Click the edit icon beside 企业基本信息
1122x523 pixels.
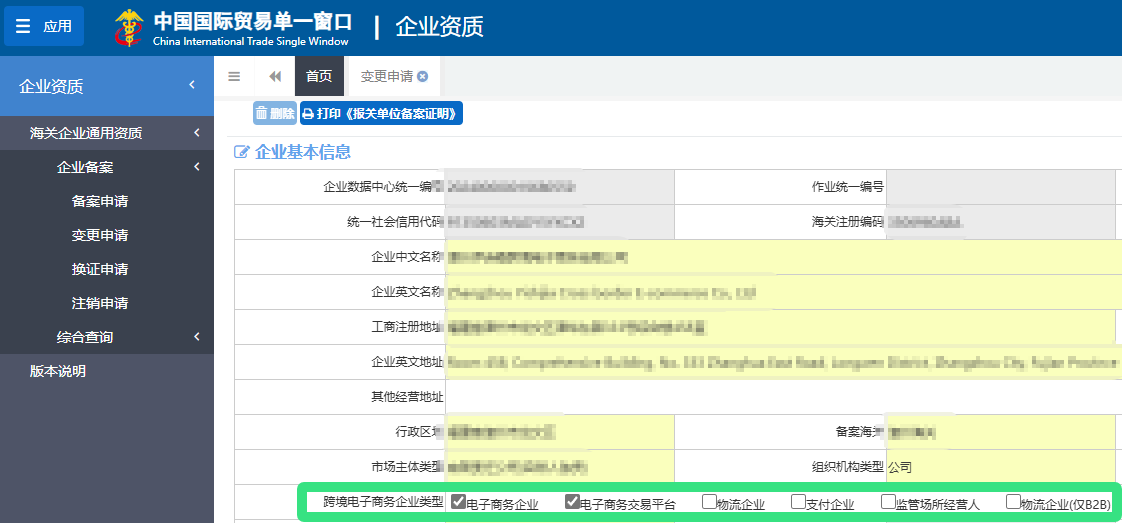(x=241, y=152)
